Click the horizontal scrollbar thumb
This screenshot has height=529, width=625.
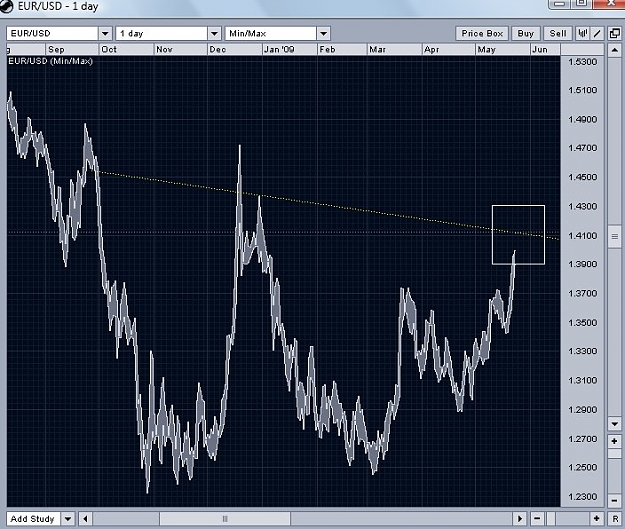(225, 519)
